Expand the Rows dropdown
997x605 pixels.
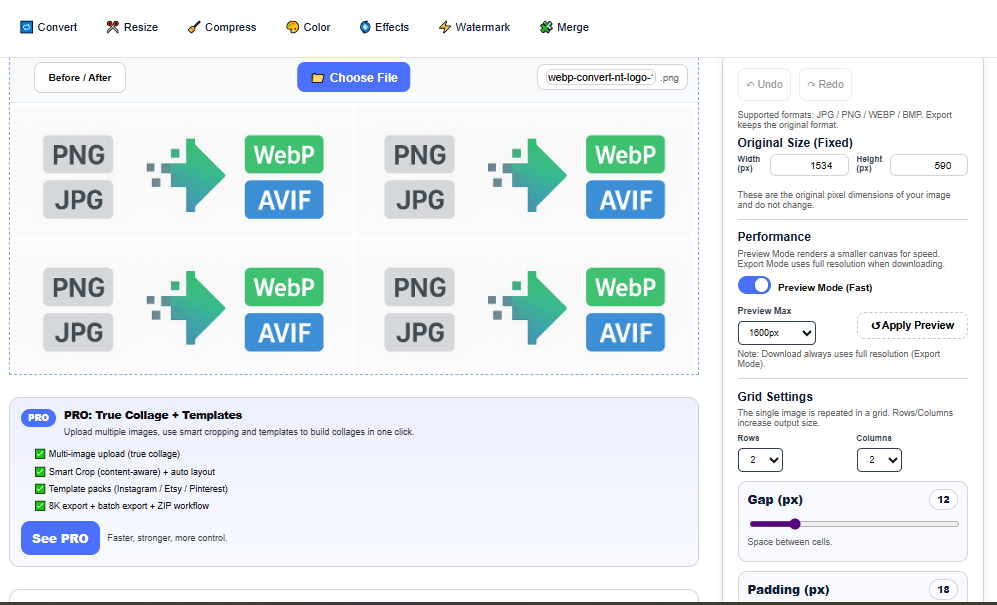click(760, 460)
